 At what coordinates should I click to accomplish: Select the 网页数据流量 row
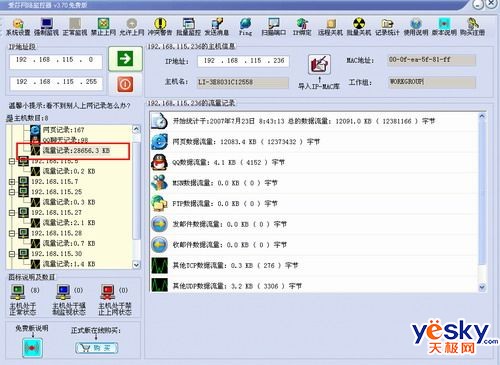(314, 142)
